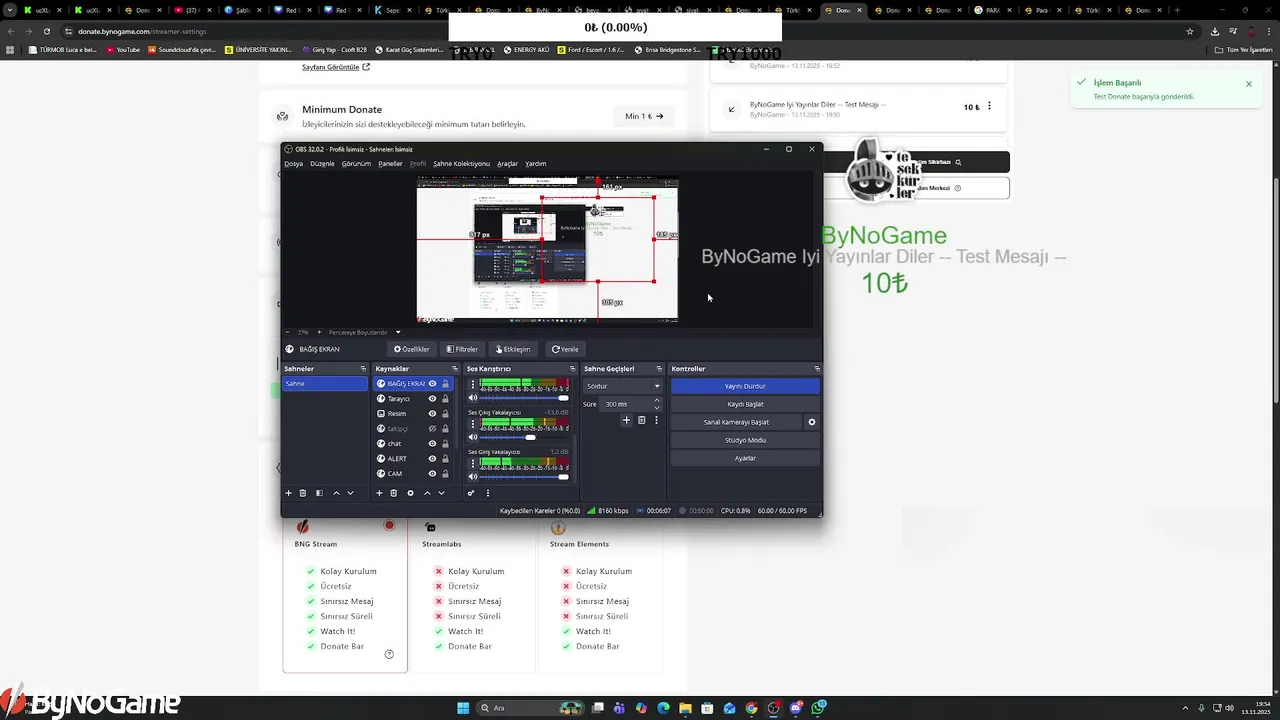Delete the selected scene with Sahneler trash icon

[303, 493]
